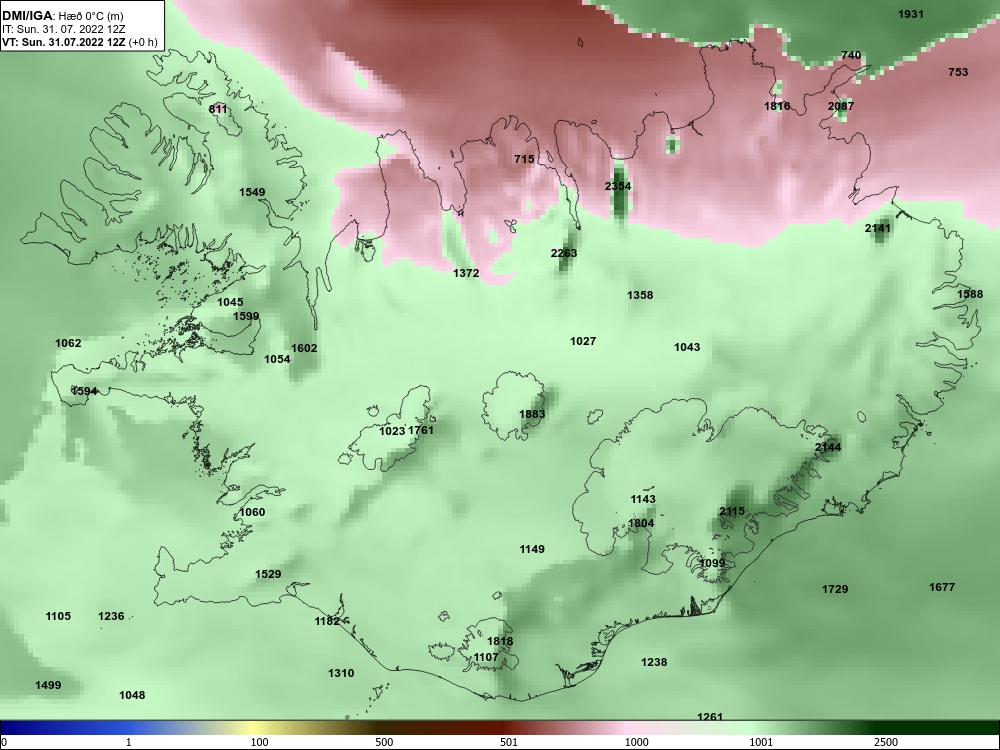The image size is (1000, 750).
Task: Select the 811 value in the Westfjords
Action: click(x=217, y=109)
